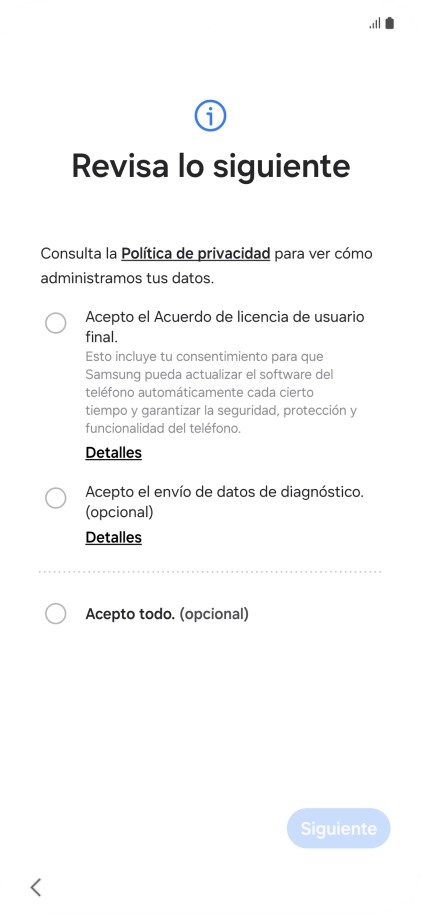Viewport: 421px width, 914px height.
Task: Tap the 'Acepto el envío de datos' label
Action: point(224,501)
